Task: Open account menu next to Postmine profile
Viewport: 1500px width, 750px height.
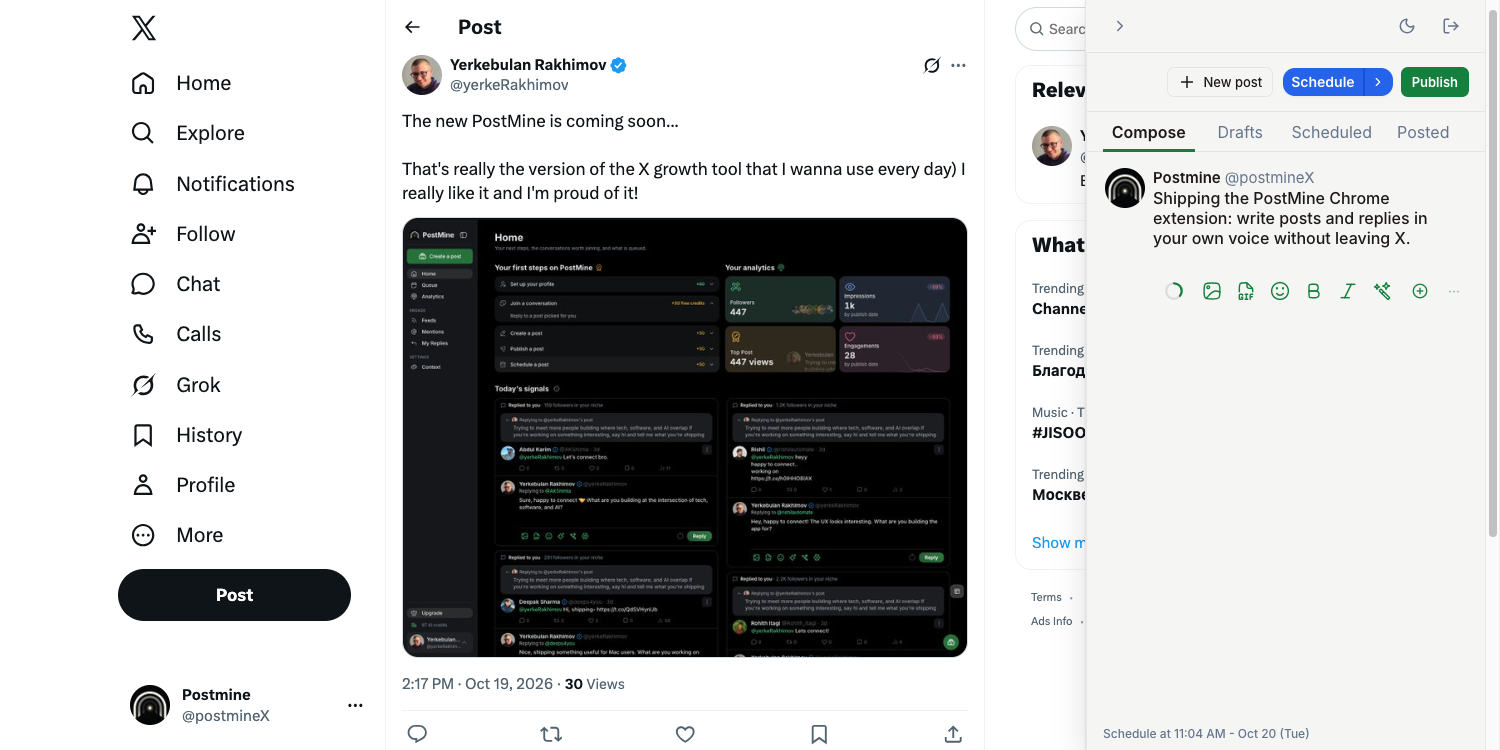Action: pyautogui.click(x=355, y=705)
